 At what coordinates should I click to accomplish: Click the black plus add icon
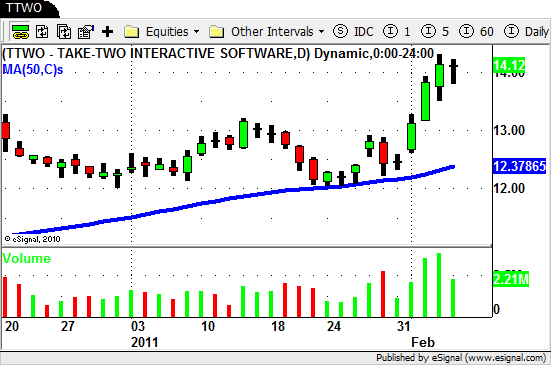point(108,32)
